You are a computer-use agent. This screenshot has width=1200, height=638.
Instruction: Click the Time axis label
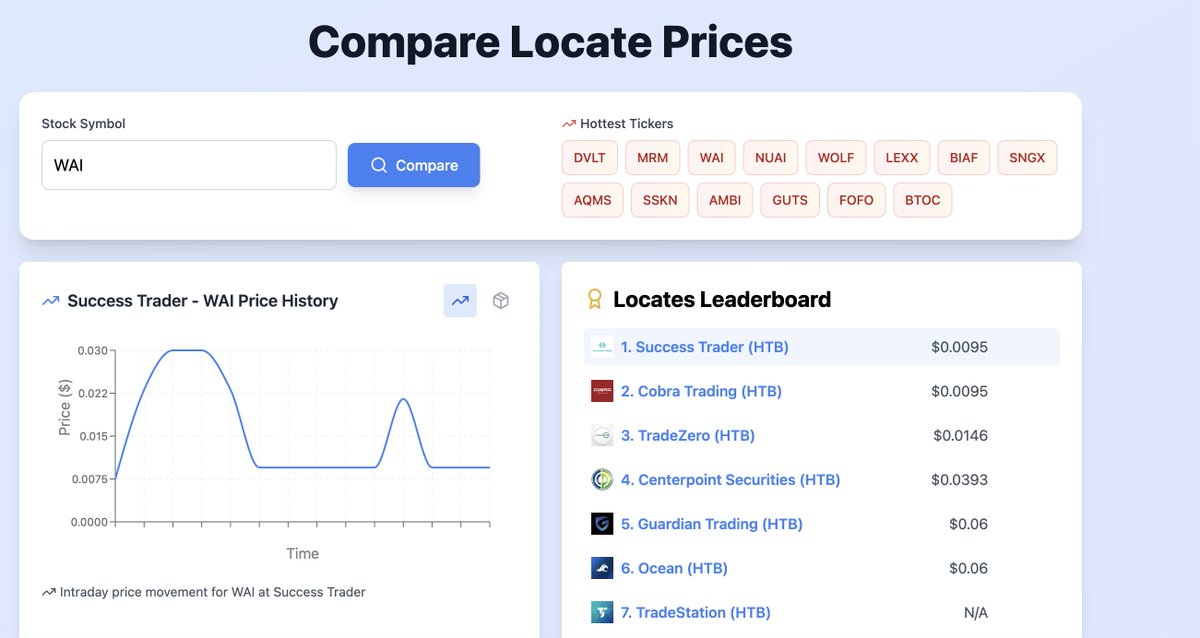pyautogui.click(x=302, y=553)
